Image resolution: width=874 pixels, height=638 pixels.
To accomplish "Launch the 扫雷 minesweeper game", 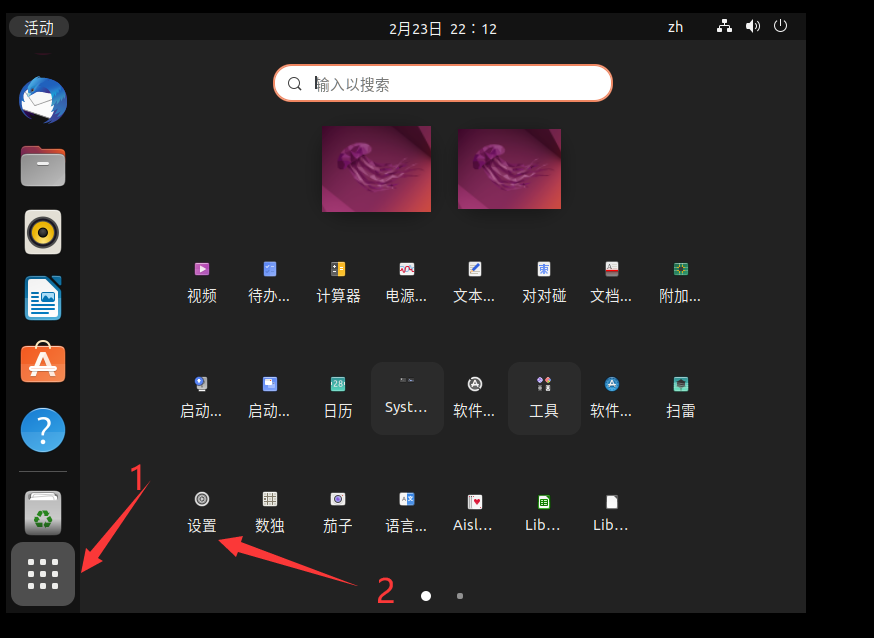I will click(x=681, y=398).
